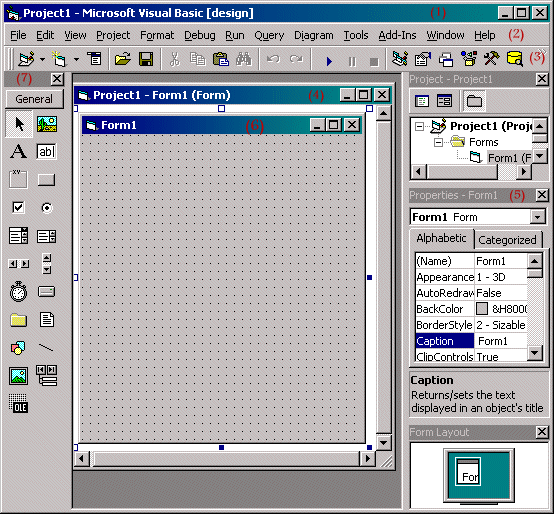The height and width of the screenshot is (514, 554).
Task: Start the program with the Run arrow
Action: tap(329, 61)
